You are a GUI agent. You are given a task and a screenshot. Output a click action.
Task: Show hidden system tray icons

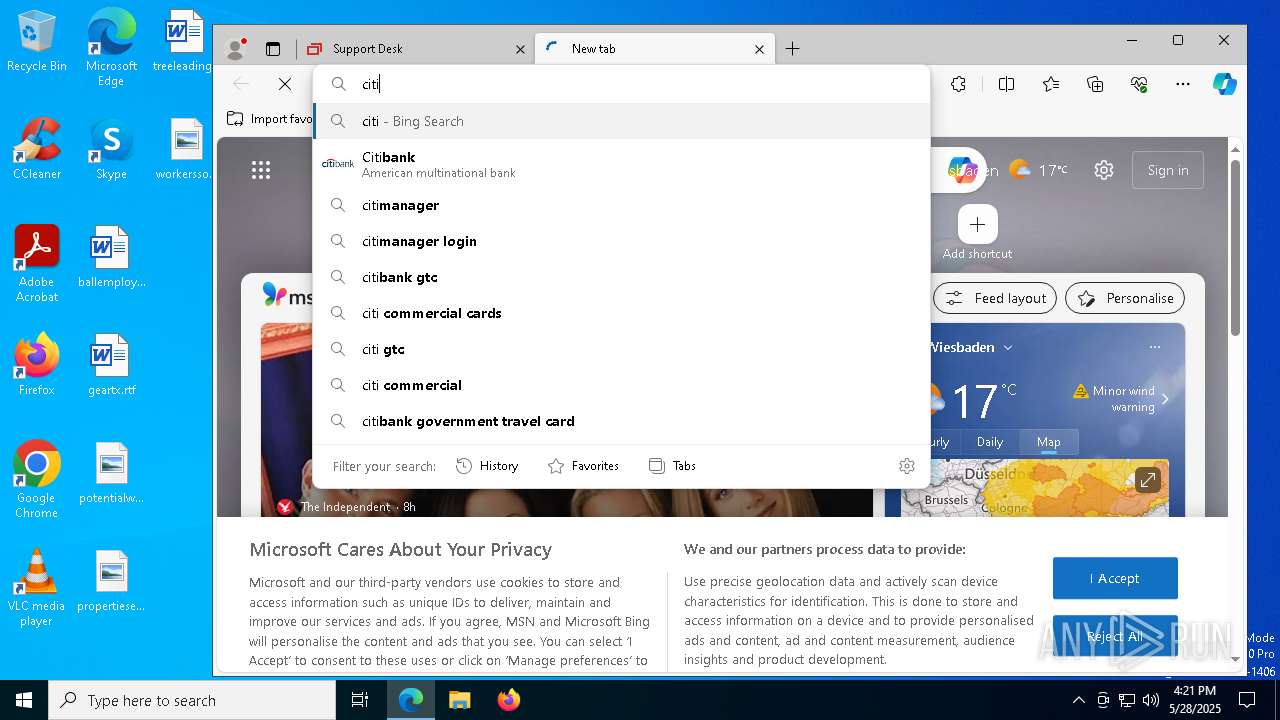coord(1078,700)
